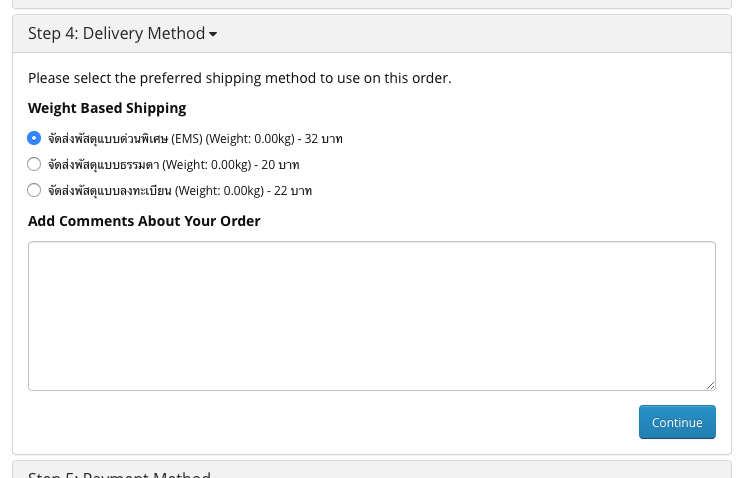This screenshot has height=478, width=748.
Task: Focus the order comments text area
Action: [371, 315]
